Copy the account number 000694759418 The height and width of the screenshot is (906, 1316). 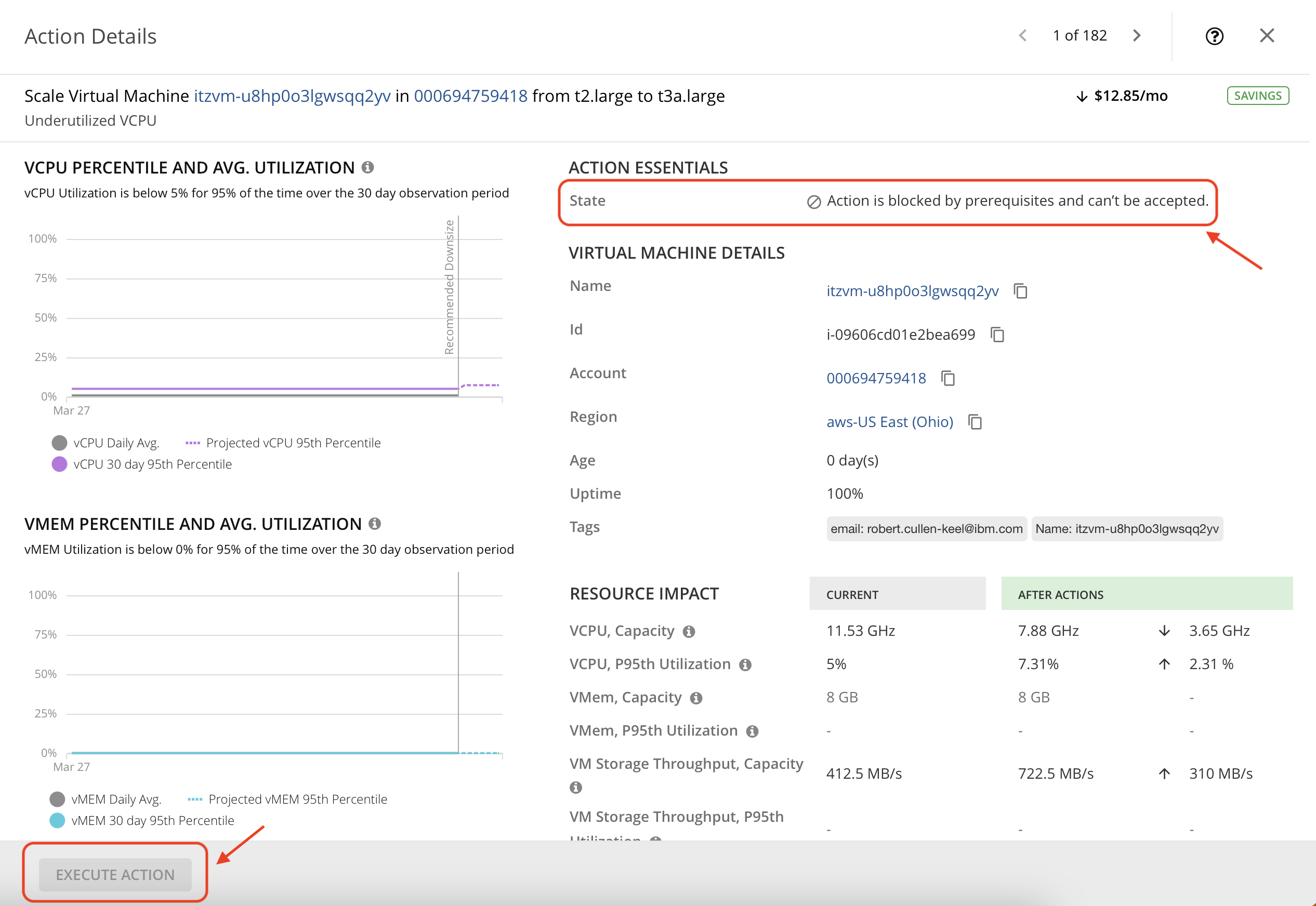pos(948,378)
